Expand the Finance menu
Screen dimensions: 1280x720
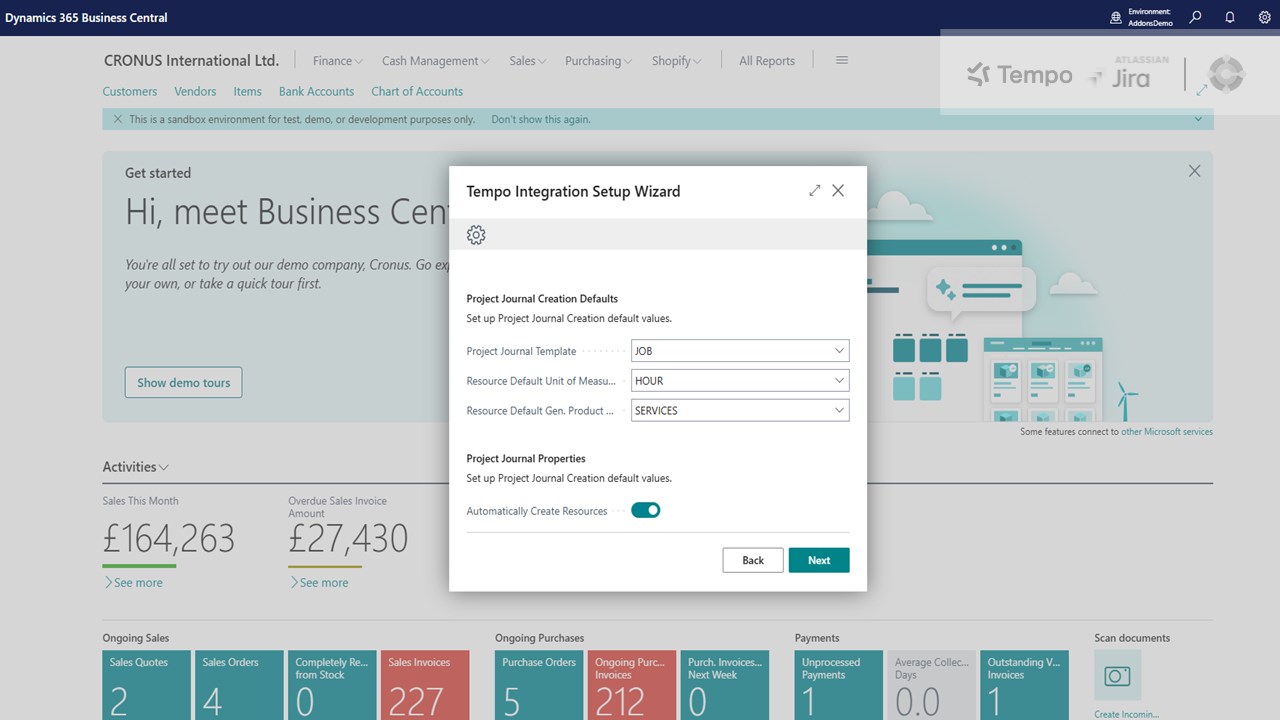337,61
